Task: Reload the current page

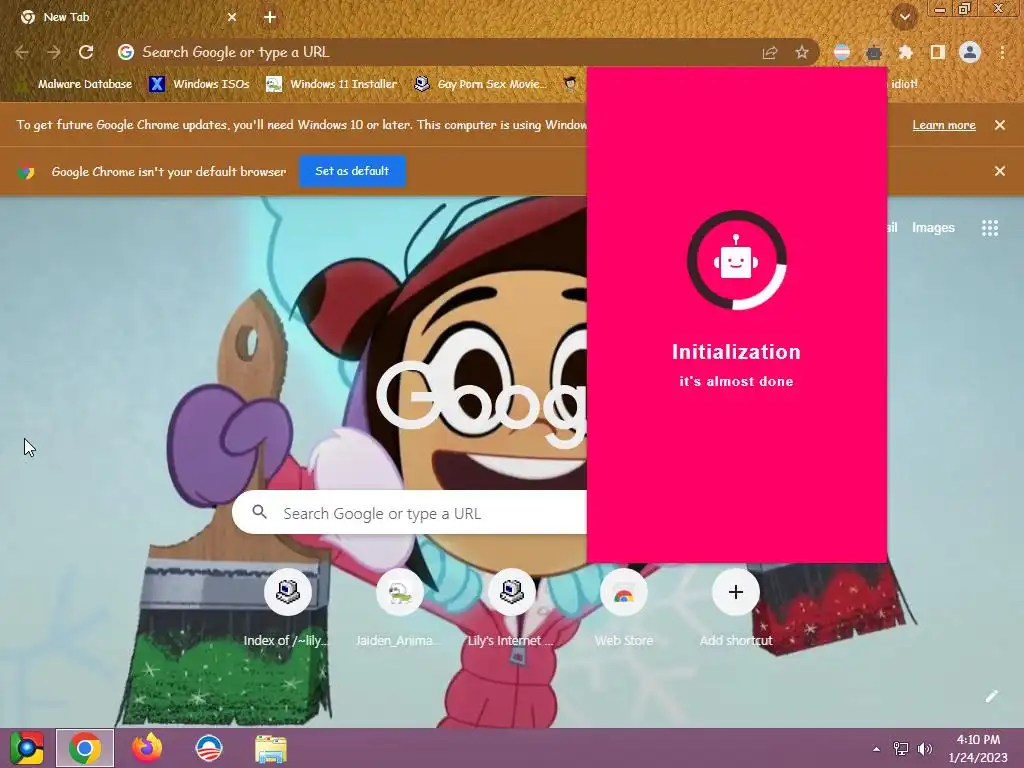Action: [x=86, y=52]
